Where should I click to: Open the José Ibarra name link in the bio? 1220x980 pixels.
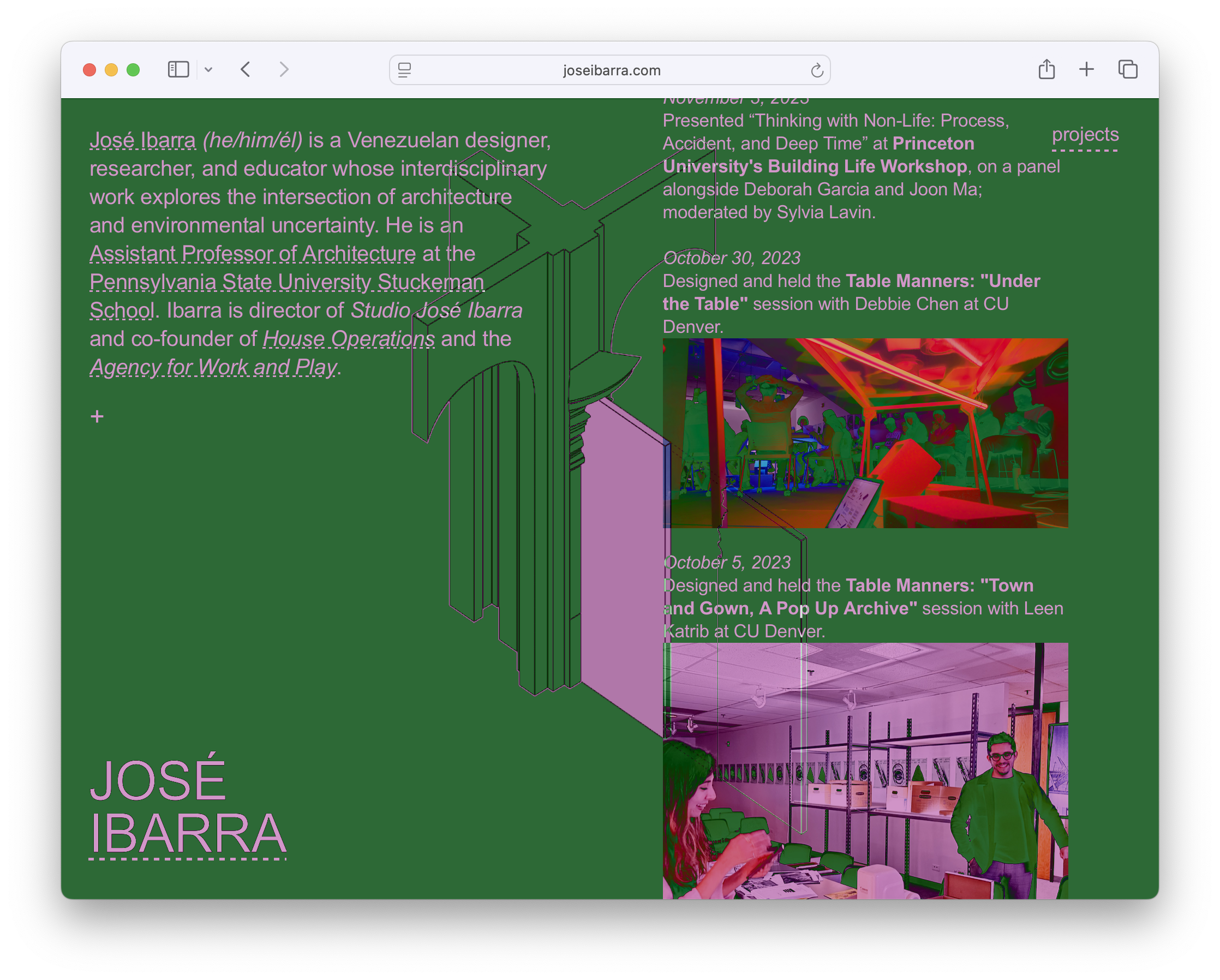click(142, 140)
